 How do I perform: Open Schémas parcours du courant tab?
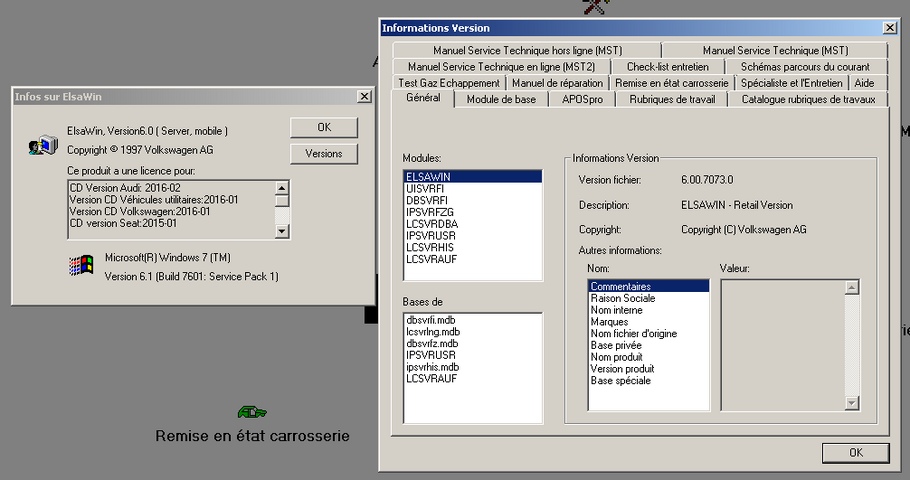click(806, 67)
